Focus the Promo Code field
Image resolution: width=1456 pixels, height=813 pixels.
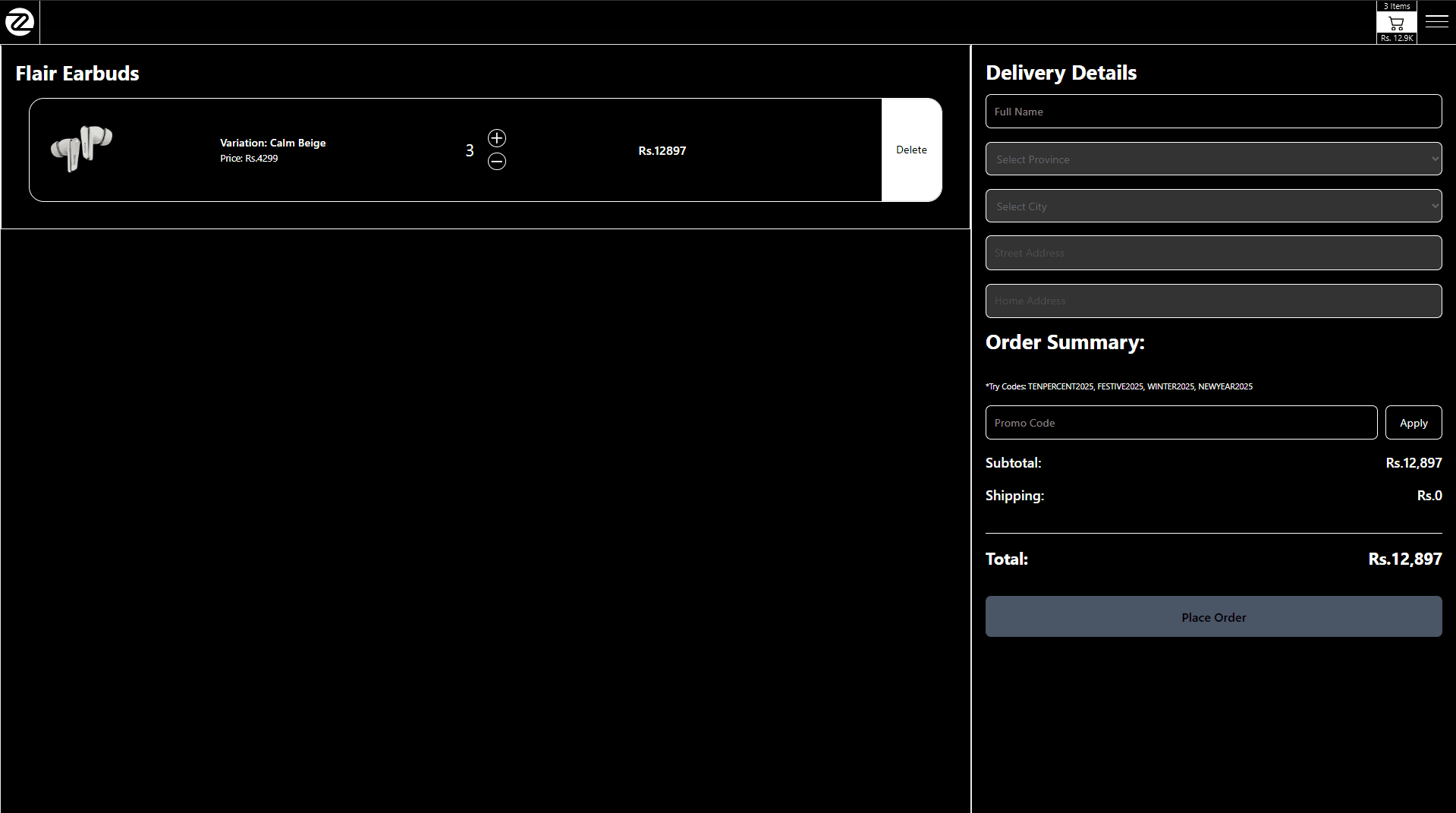tap(1181, 423)
